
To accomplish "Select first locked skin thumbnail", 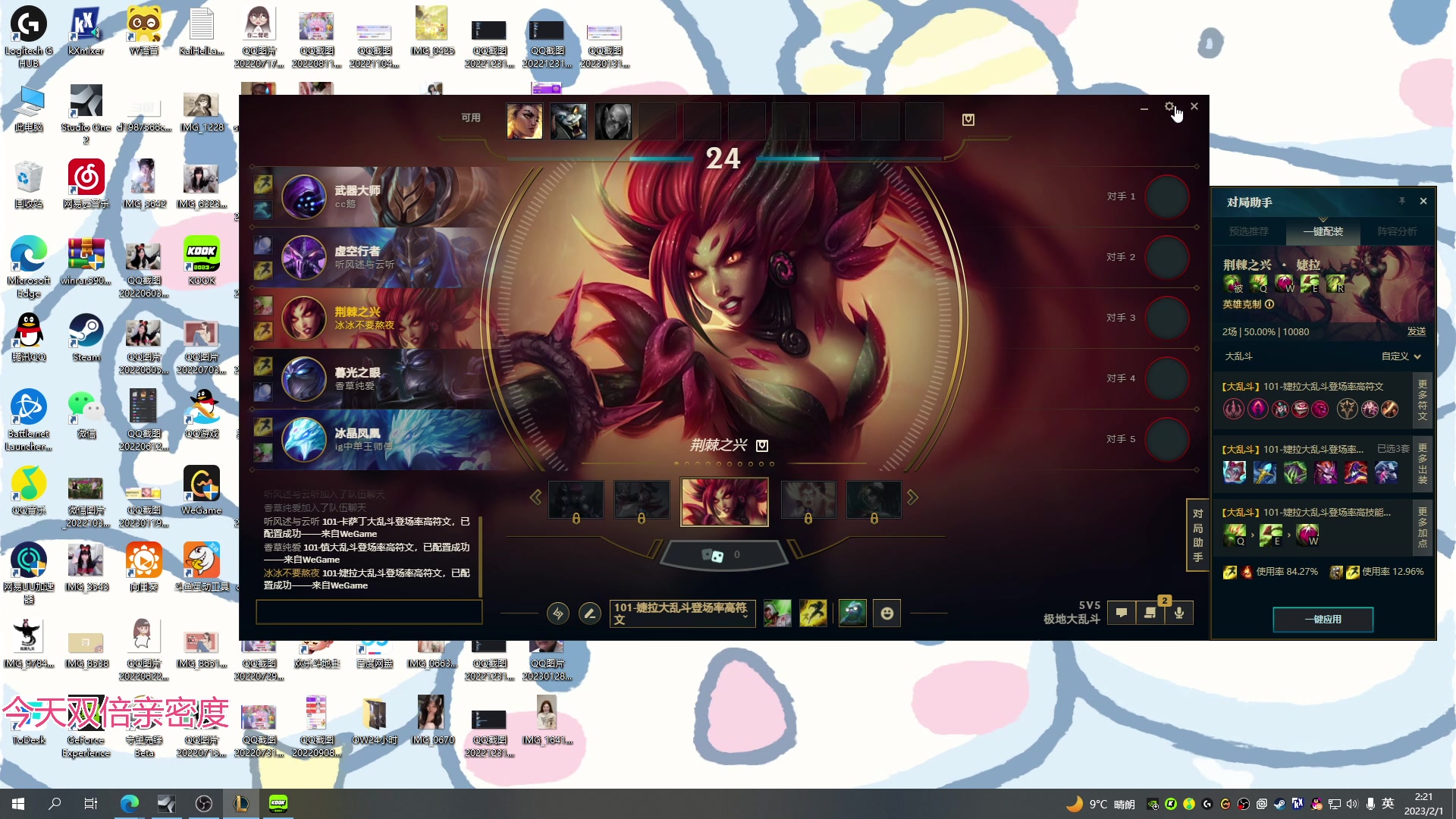I will click(576, 500).
